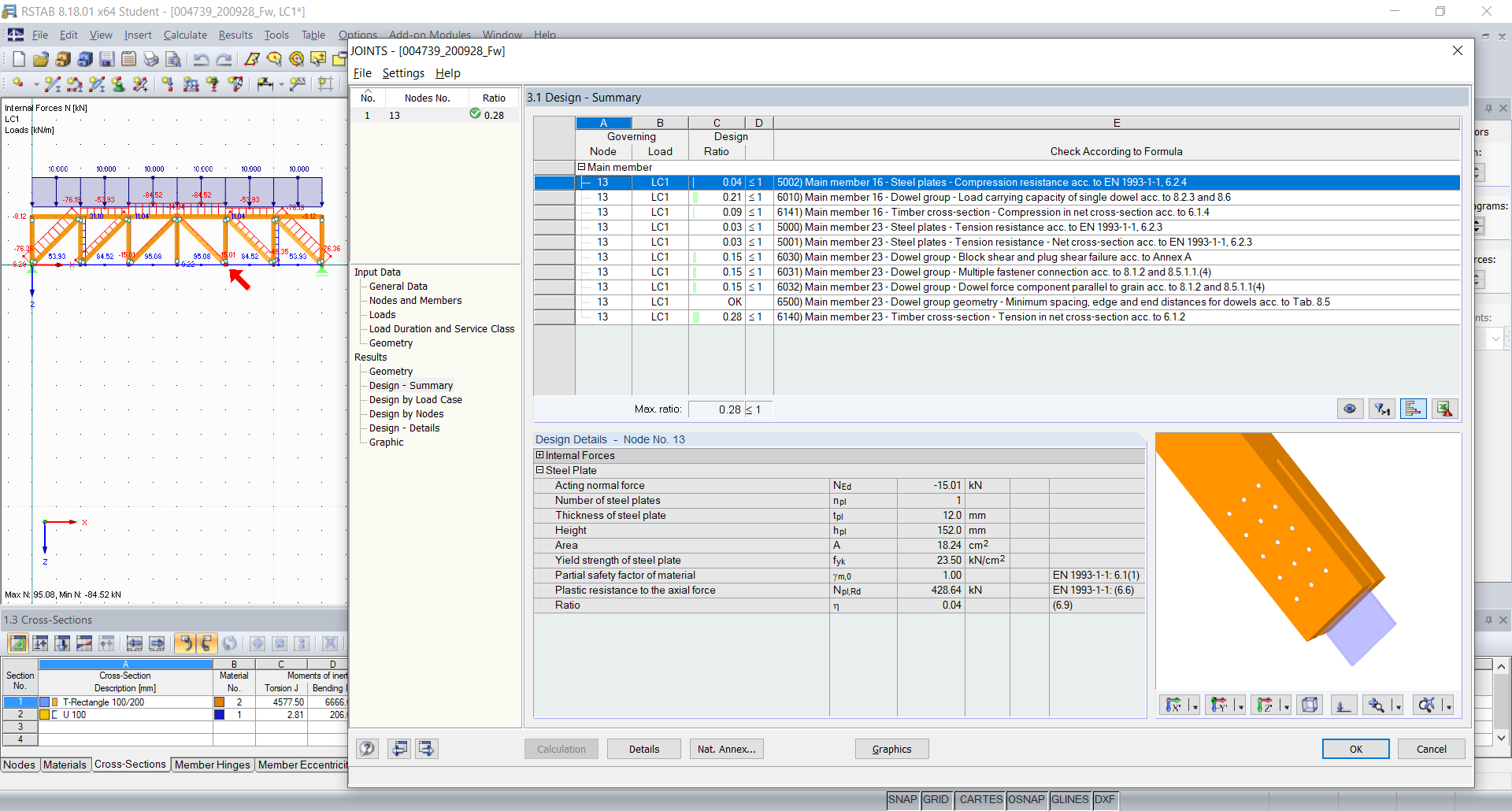Open the Settings menu in JOINTS
Viewport: 1512px width, 811px height.
coord(403,73)
